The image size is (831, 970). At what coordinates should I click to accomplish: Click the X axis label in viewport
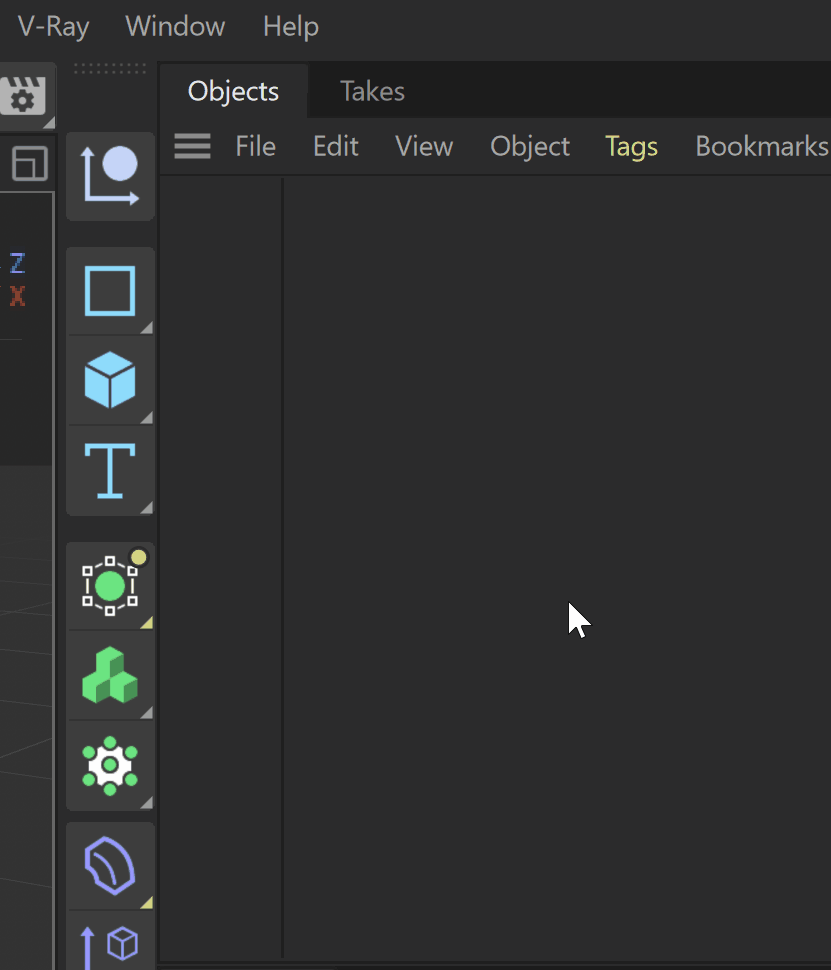click(x=17, y=296)
